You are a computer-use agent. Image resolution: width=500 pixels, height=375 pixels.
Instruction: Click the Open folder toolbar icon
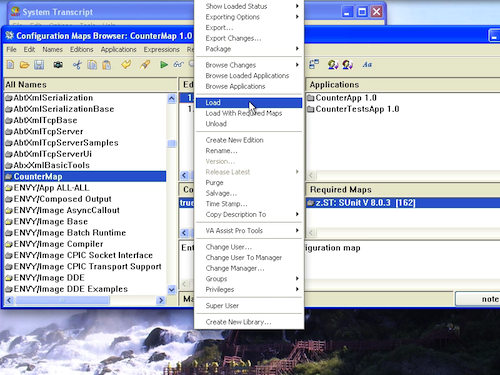pos(24,65)
